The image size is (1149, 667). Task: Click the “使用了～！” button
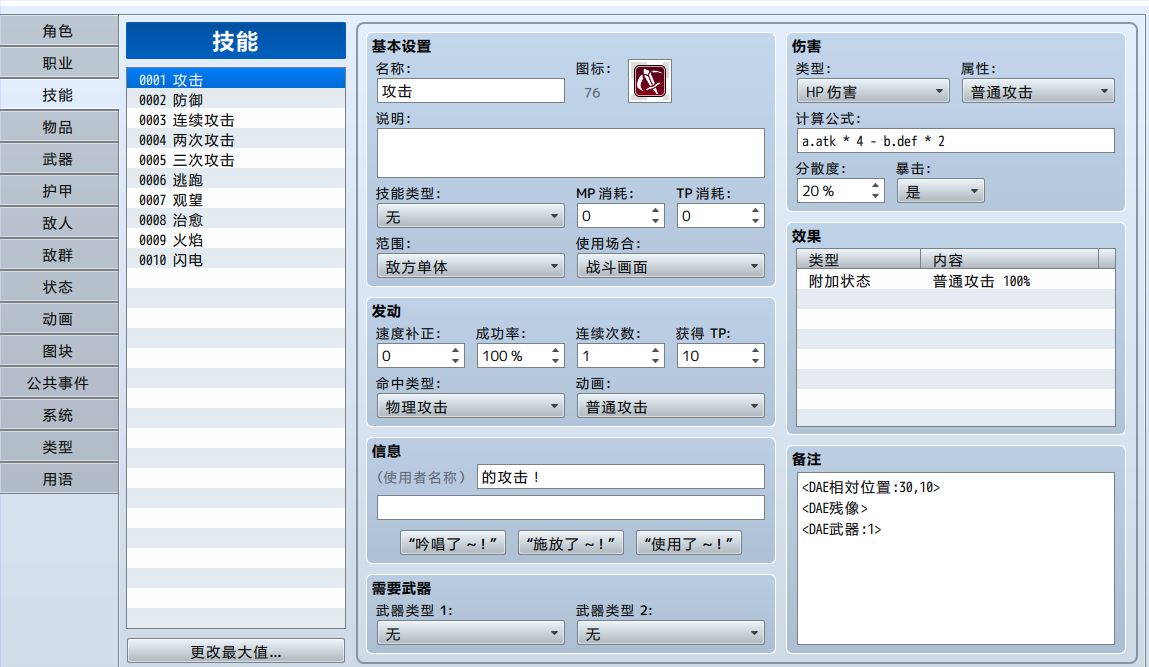coord(689,543)
